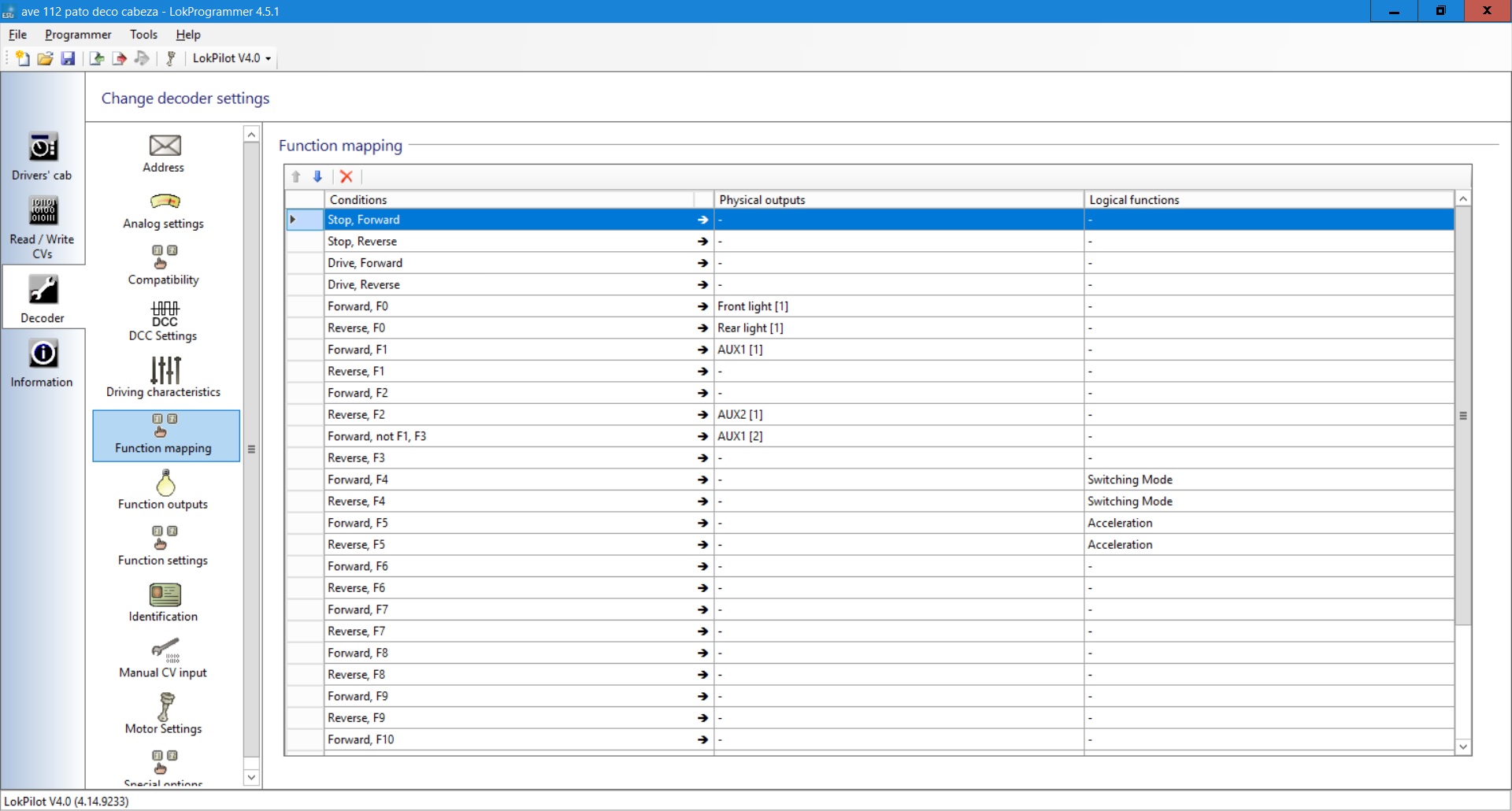Open the Help menu

[188, 35]
